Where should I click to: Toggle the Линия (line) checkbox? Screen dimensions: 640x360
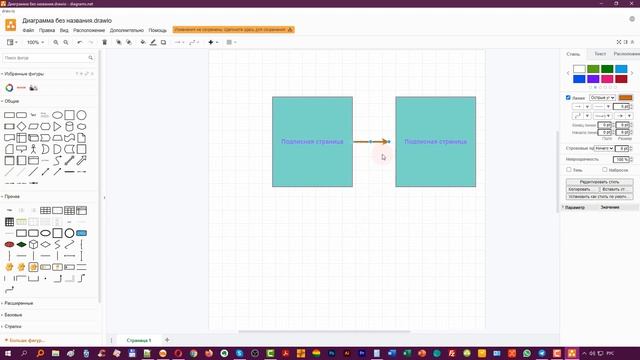click(x=568, y=98)
